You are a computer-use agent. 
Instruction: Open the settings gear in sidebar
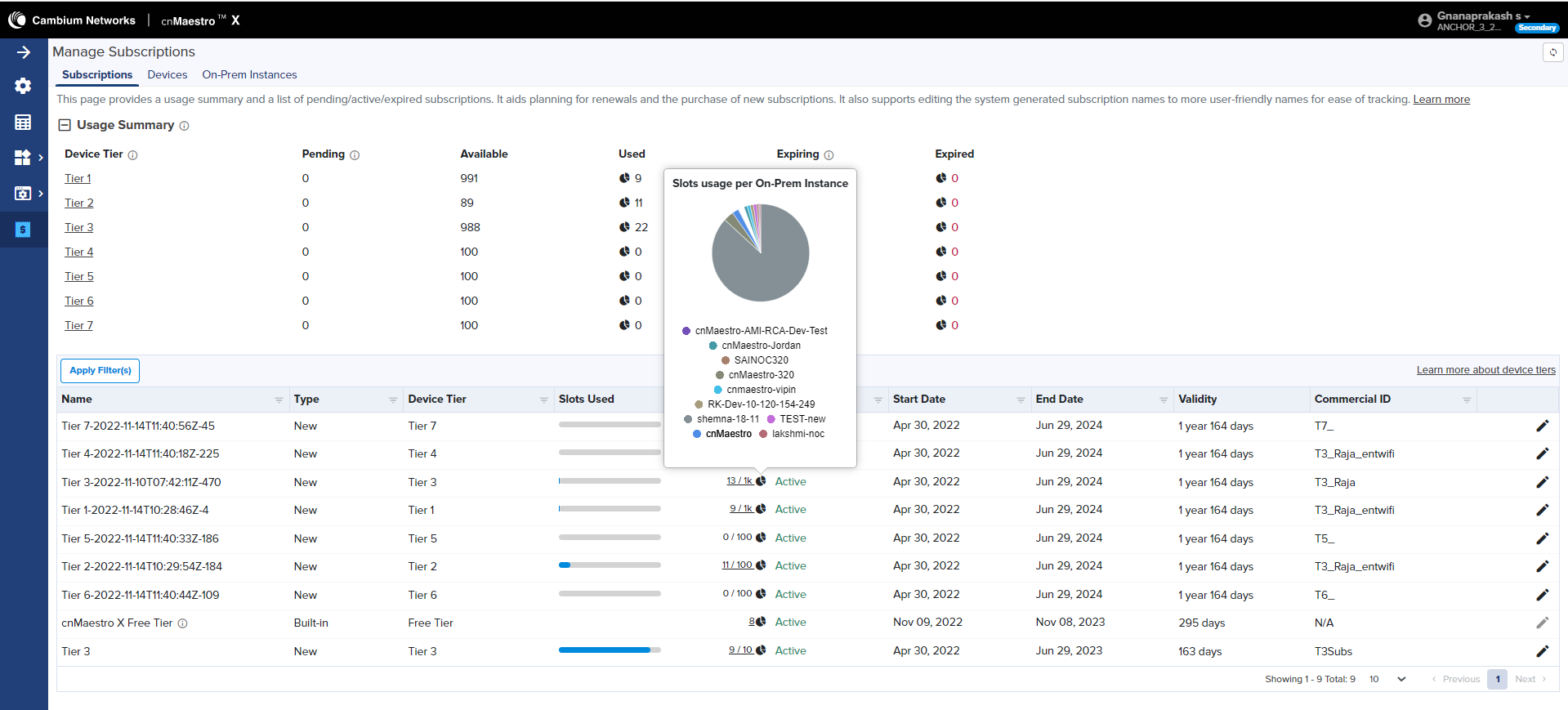23,86
